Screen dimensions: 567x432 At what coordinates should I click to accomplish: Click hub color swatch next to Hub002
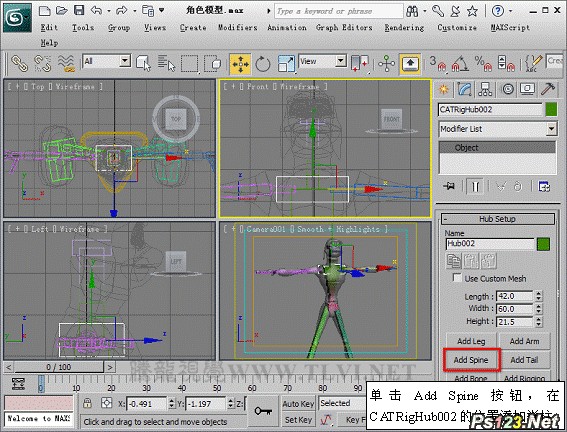[543, 244]
